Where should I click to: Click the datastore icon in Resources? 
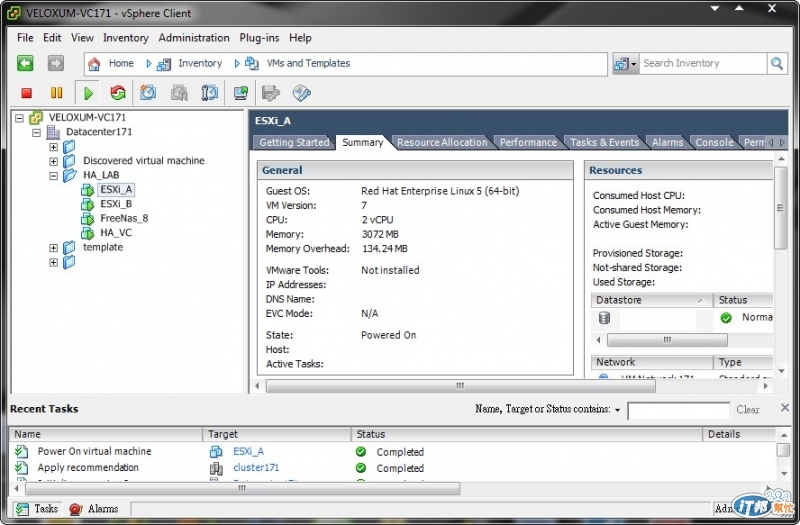[x=604, y=318]
